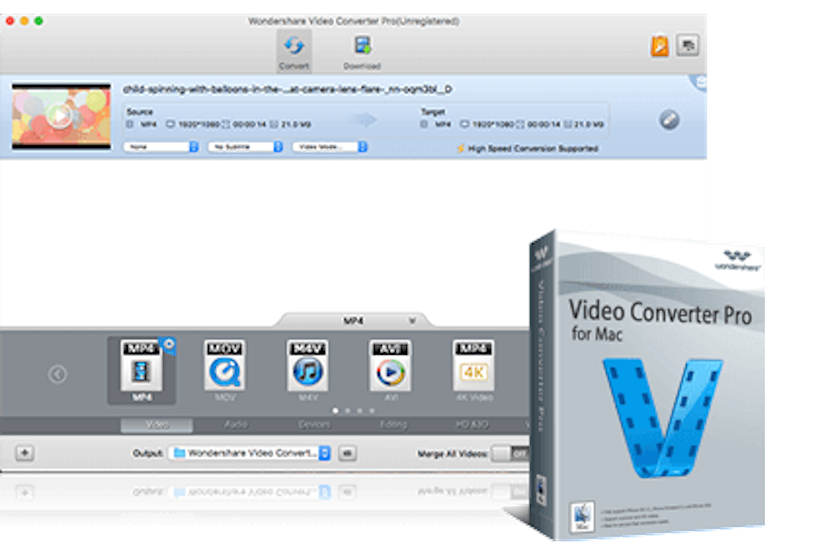Select the MP4 output format icon
820x547 pixels.
(x=141, y=370)
